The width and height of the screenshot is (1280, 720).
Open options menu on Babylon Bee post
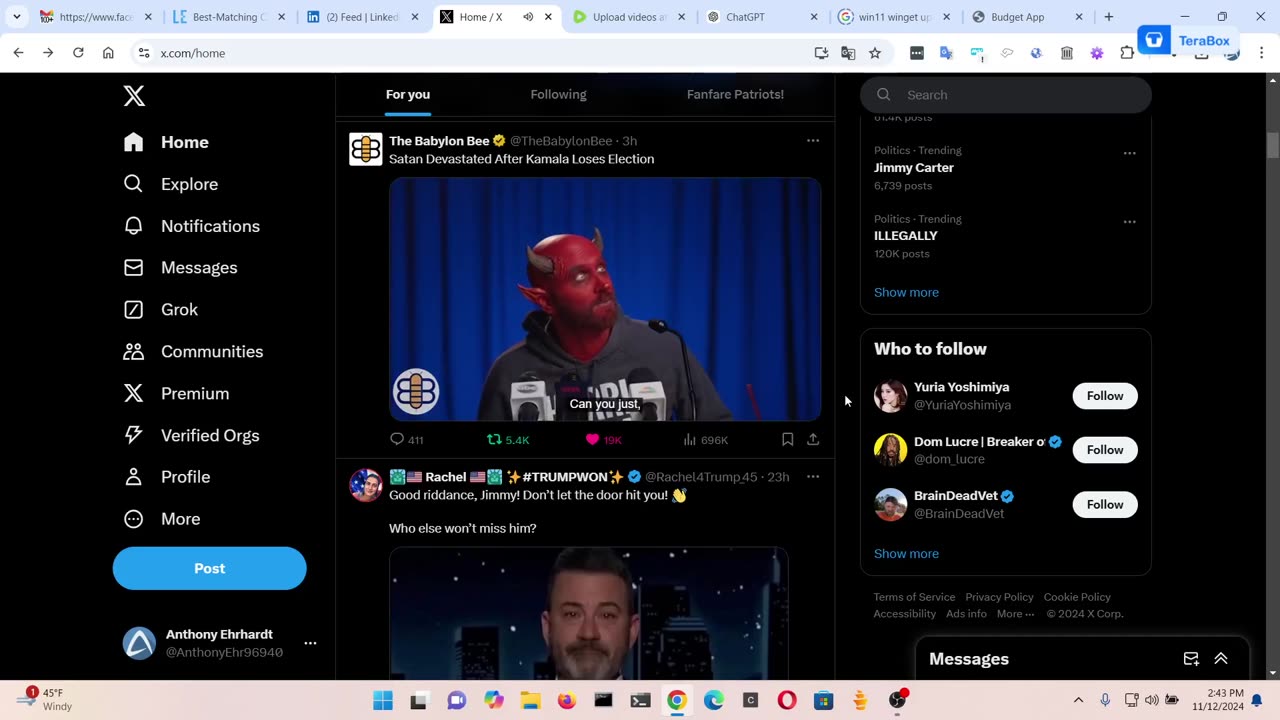813,141
